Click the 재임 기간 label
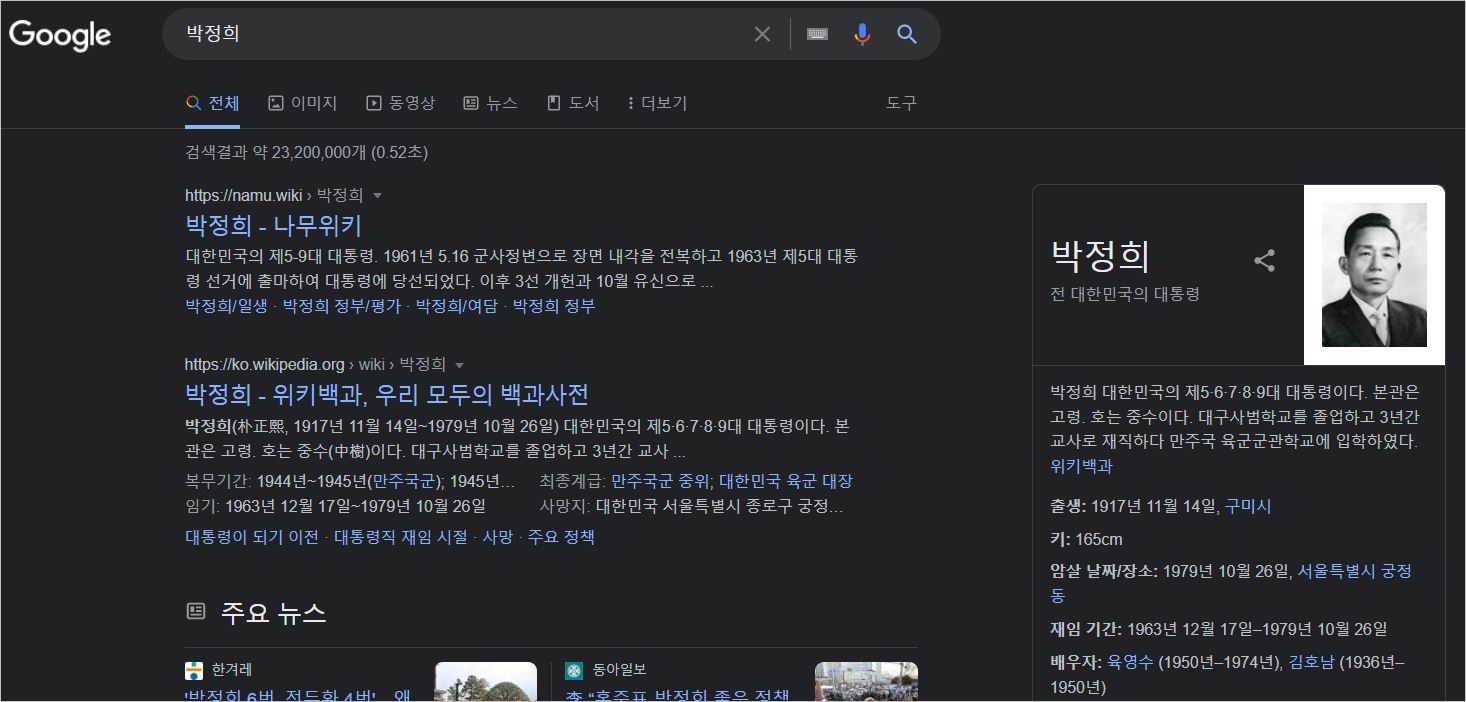1466x702 pixels. pos(1086,629)
